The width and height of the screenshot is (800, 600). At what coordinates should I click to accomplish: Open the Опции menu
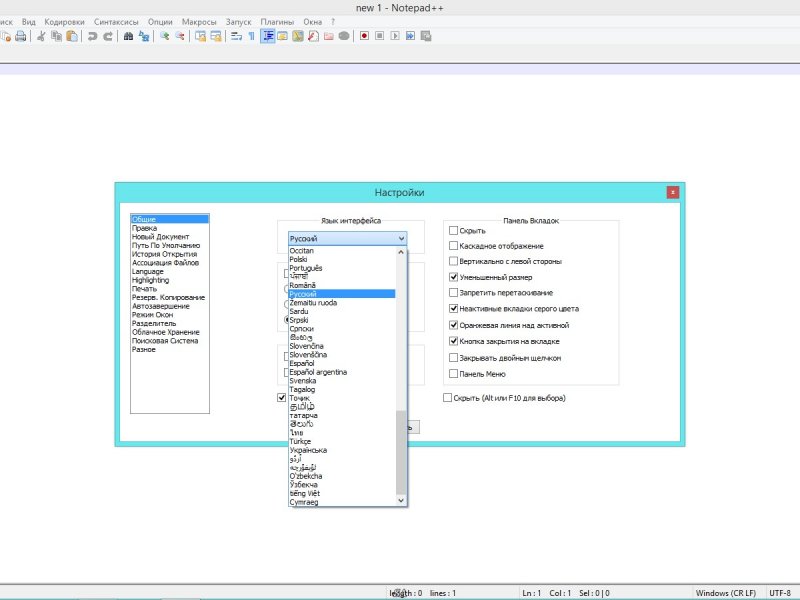click(x=160, y=22)
